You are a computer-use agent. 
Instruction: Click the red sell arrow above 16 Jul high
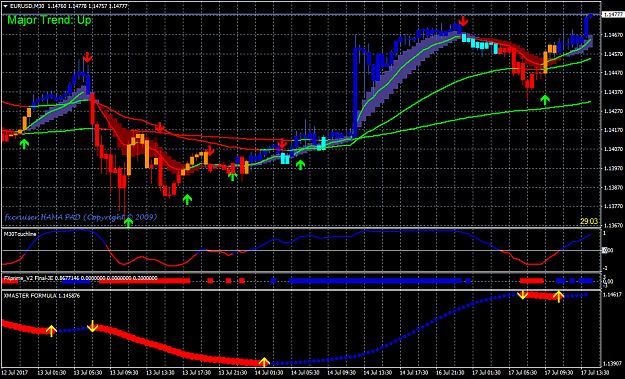pyautogui.click(x=463, y=21)
